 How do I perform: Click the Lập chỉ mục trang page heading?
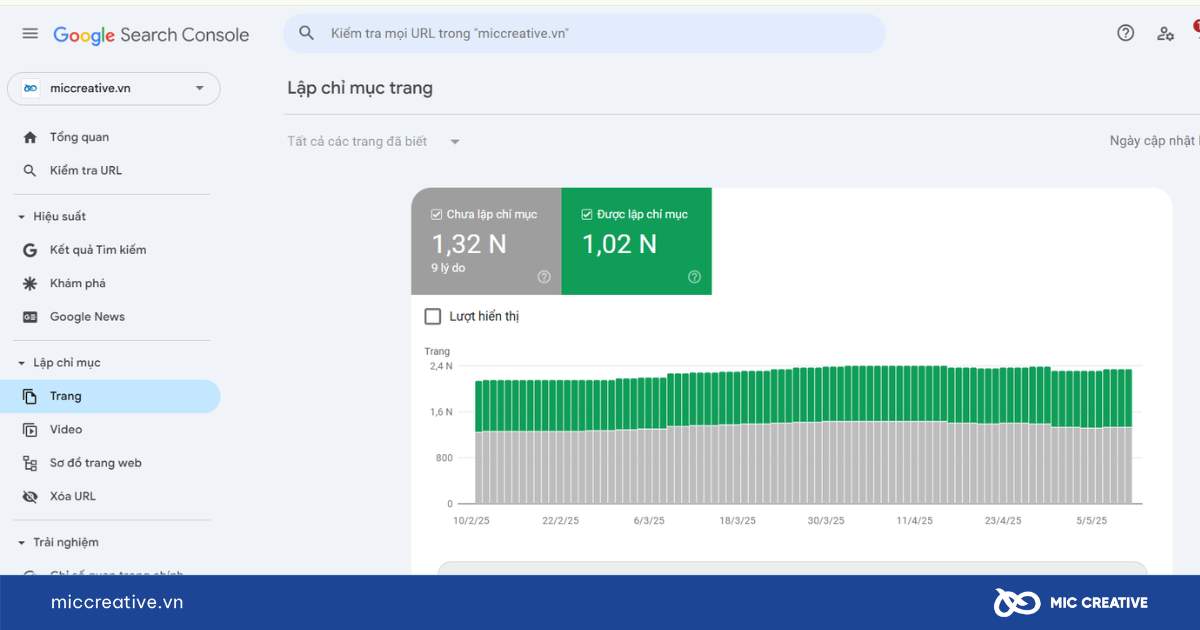tap(360, 88)
